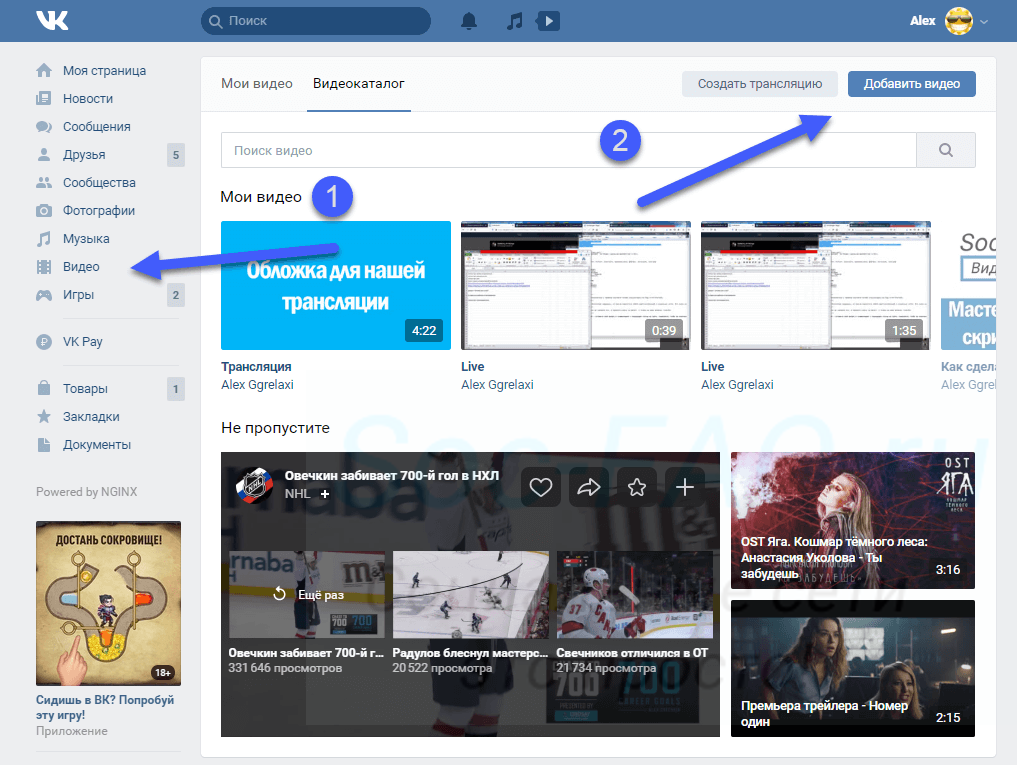Replay video via Ещё раз icon
Screen dimensions: 1017x765
(279, 594)
